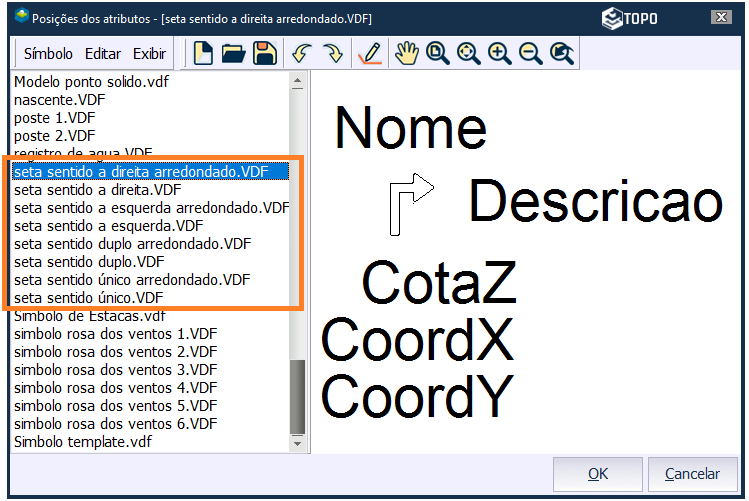The height and width of the screenshot is (501, 749).
Task: Click the Redo arrow icon
Action: point(332,54)
